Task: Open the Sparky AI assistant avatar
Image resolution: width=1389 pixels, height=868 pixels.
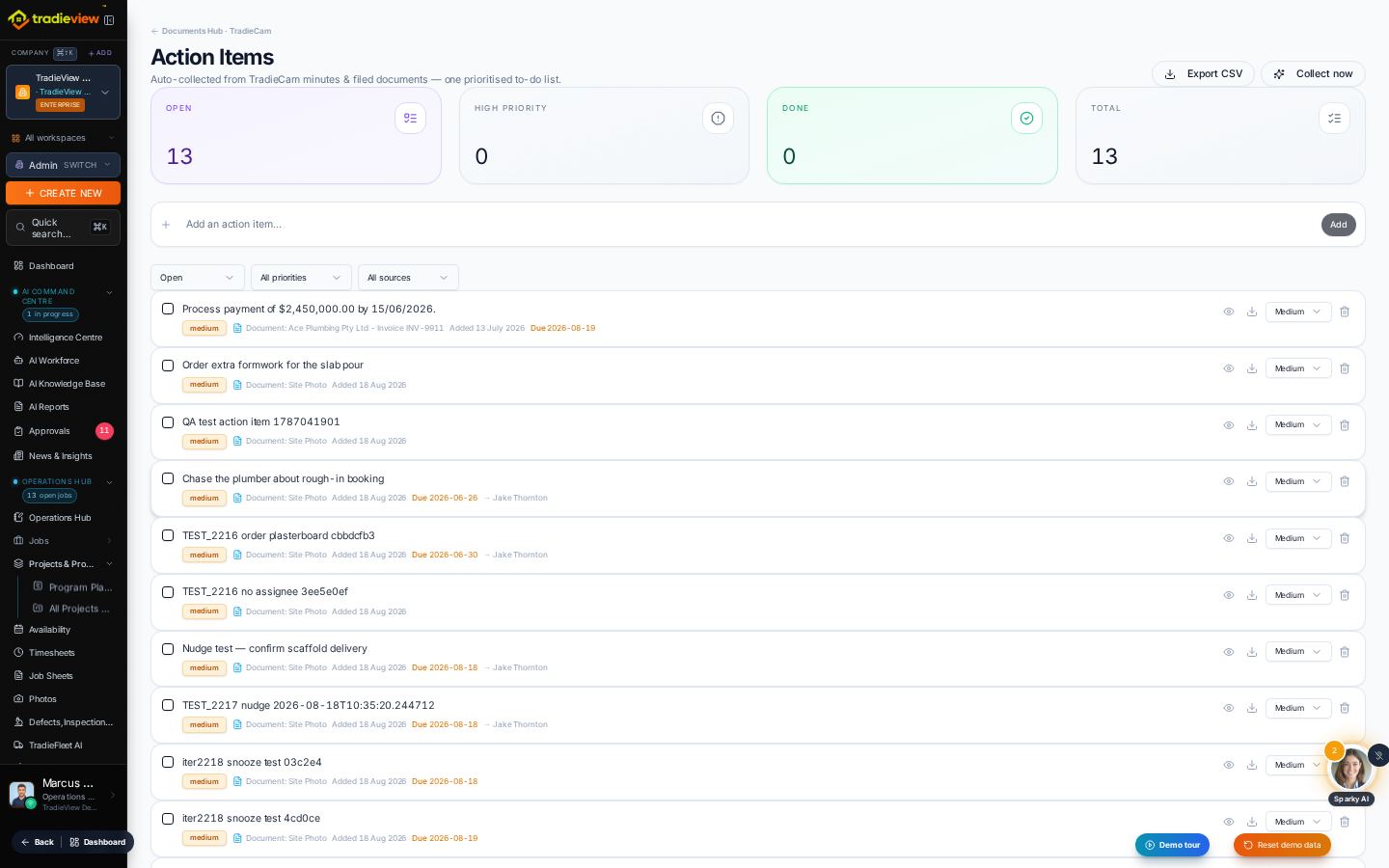Action: [1350, 769]
